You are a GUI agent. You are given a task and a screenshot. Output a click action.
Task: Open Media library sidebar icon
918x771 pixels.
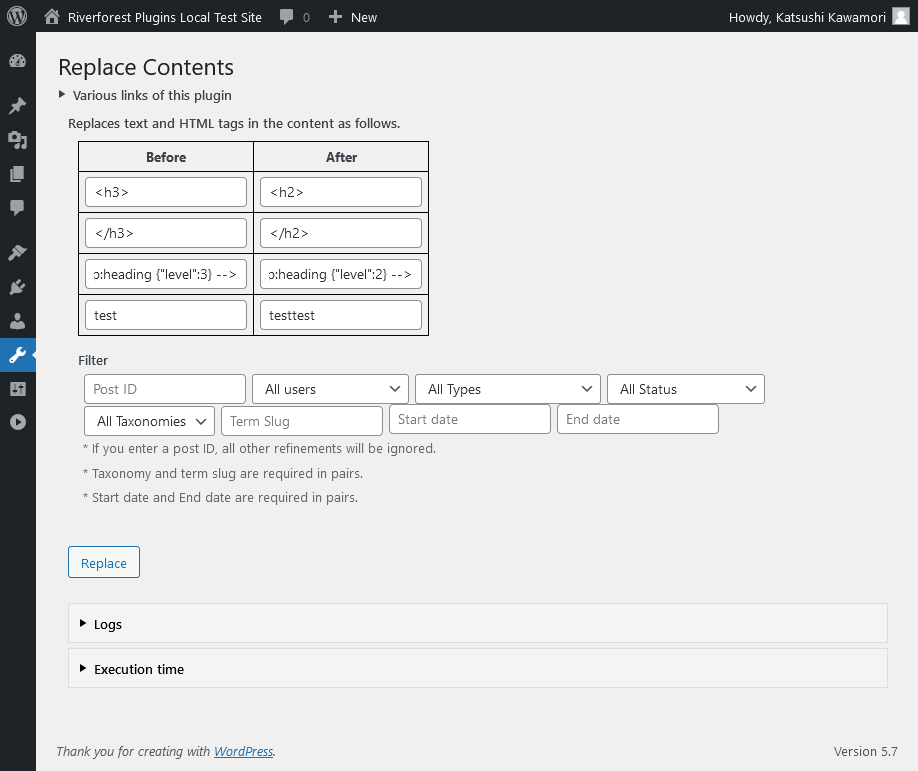click(x=18, y=140)
